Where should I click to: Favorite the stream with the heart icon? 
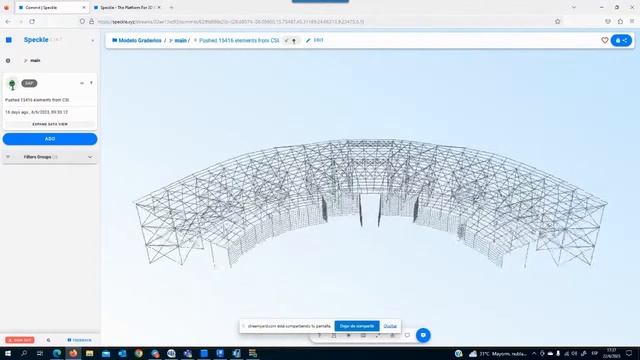(x=604, y=40)
